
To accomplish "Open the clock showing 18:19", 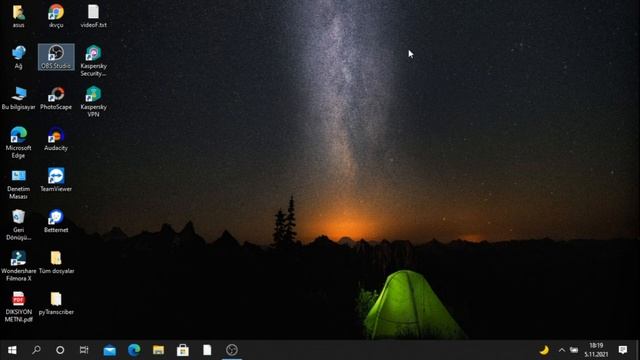I will (x=596, y=350).
